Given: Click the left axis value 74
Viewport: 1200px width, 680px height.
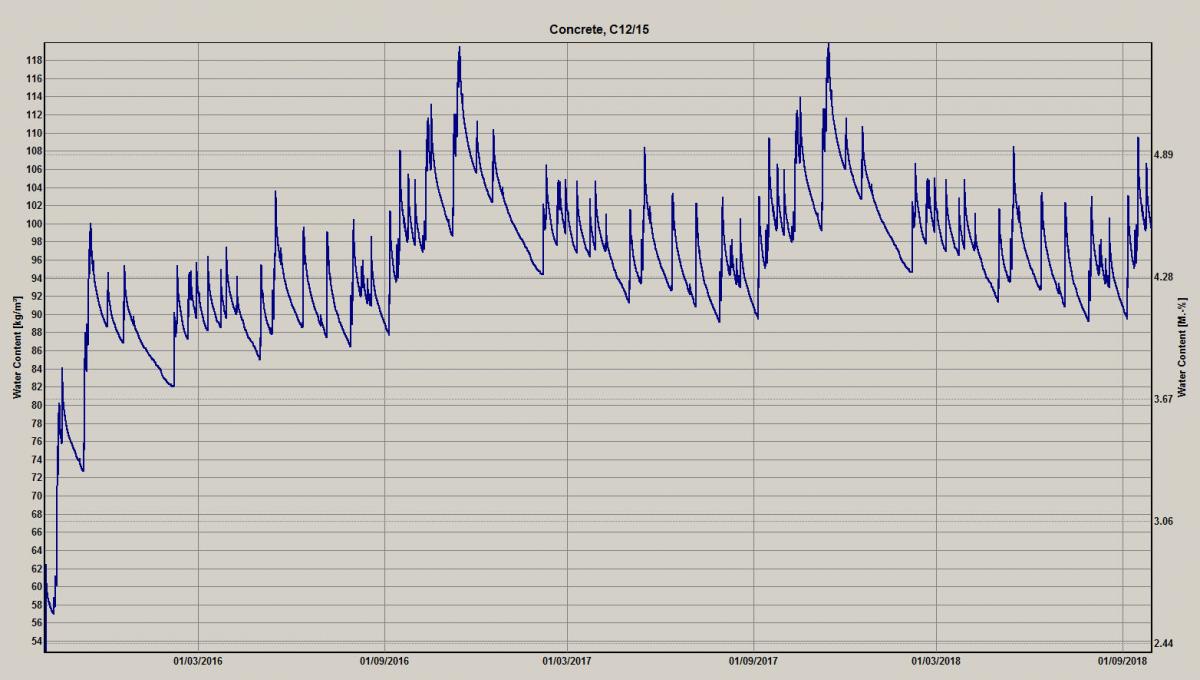Looking at the screenshot, I should point(36,460).
